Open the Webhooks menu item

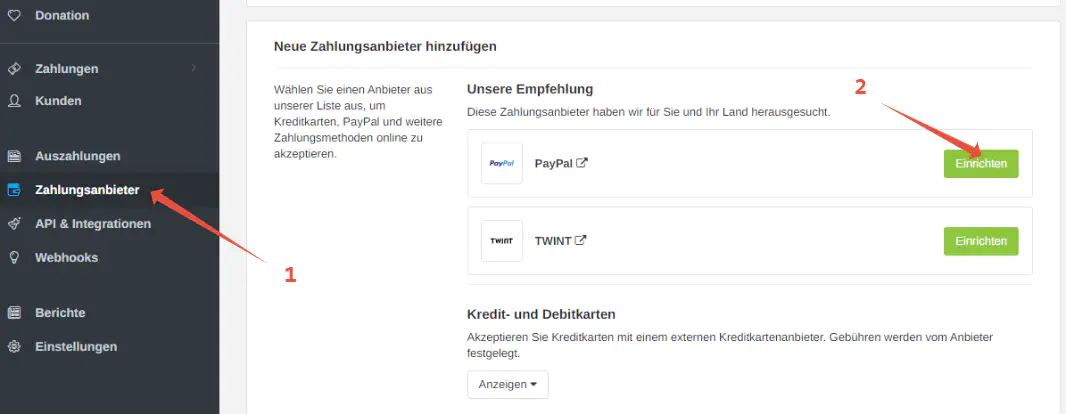tap(66, 257)
